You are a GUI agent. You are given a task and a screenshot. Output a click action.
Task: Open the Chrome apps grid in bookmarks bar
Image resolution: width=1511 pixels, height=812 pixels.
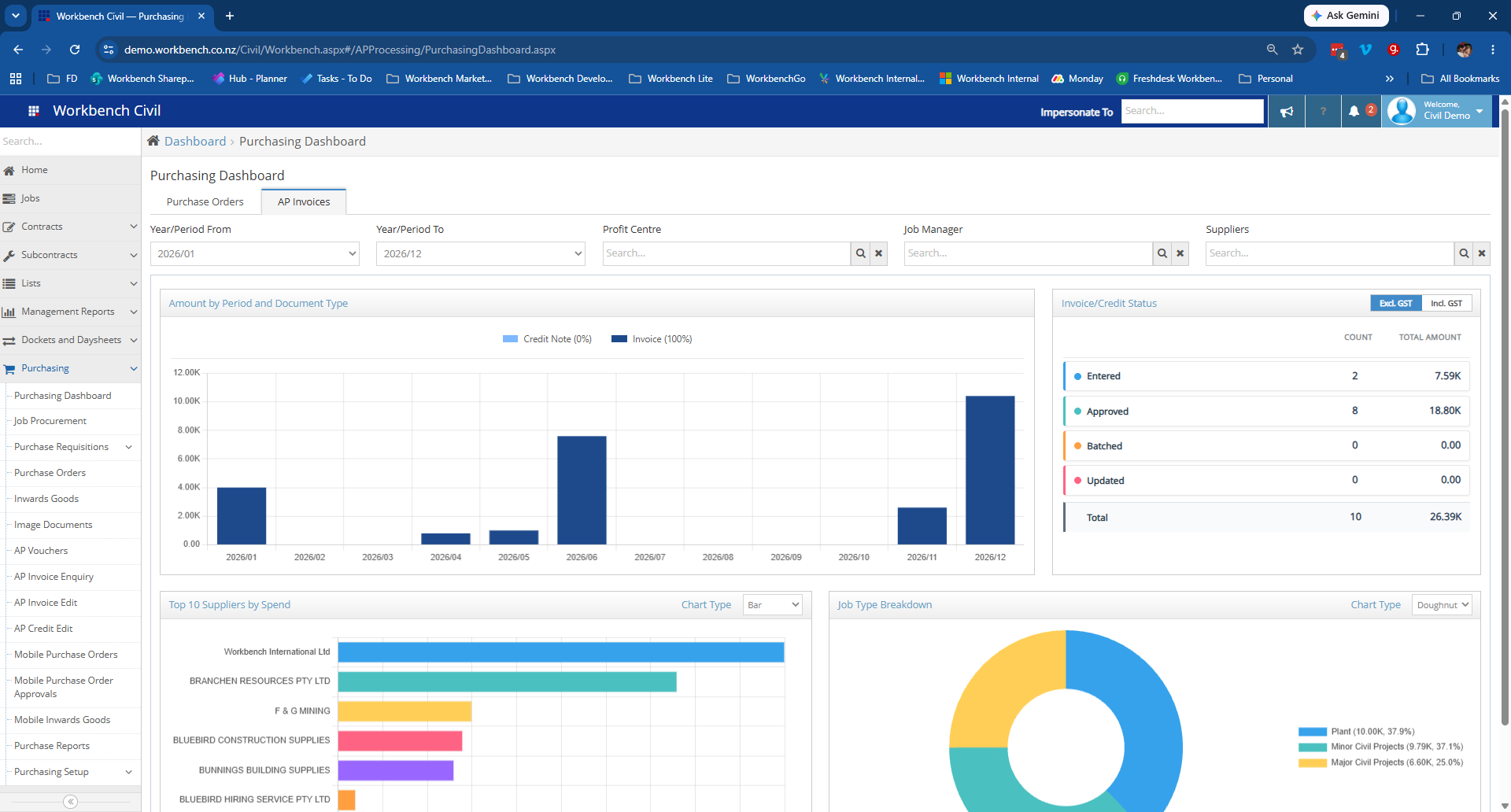[x=16, y=79]
